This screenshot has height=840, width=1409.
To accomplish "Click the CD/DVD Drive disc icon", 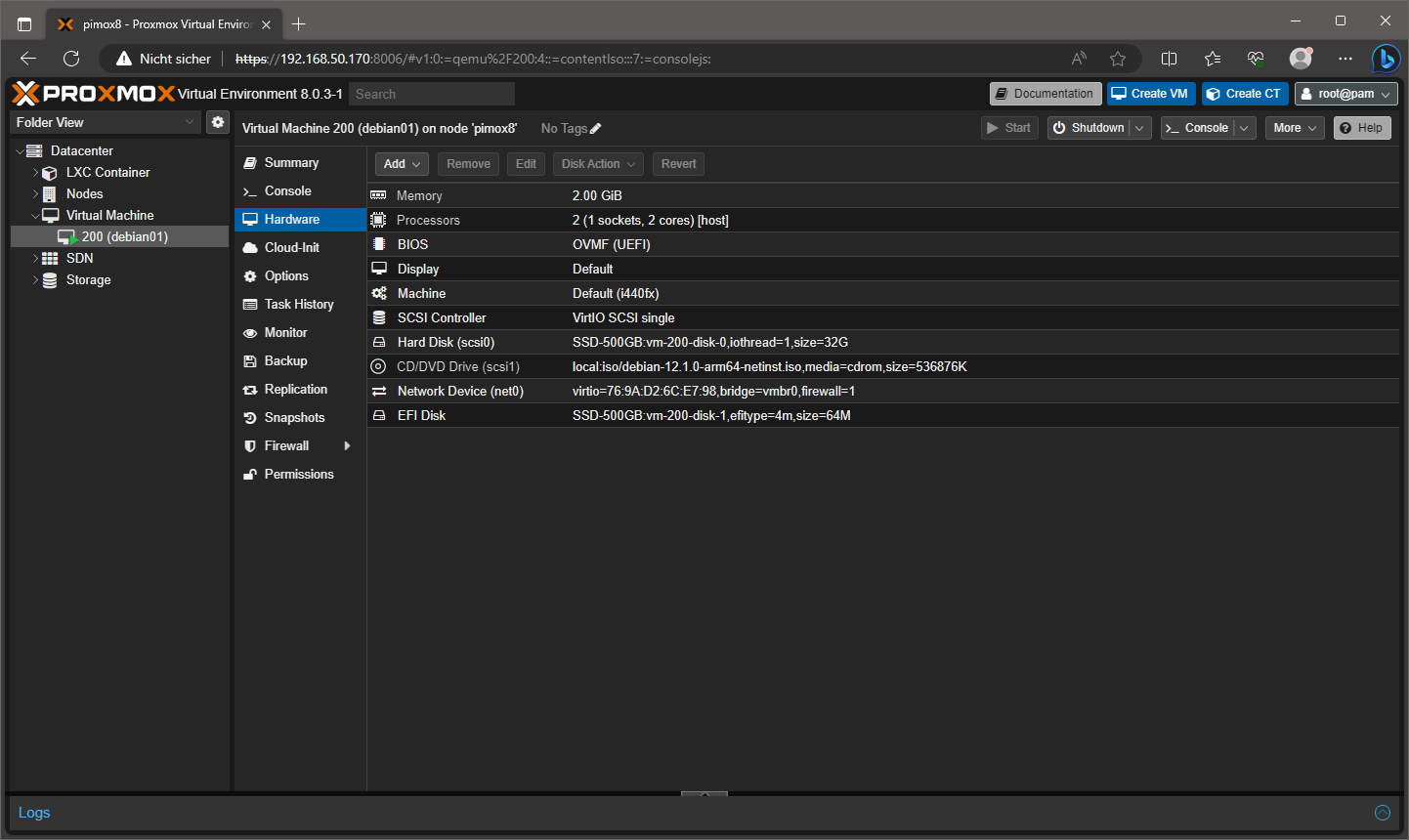I will click(x=378, y=366).
